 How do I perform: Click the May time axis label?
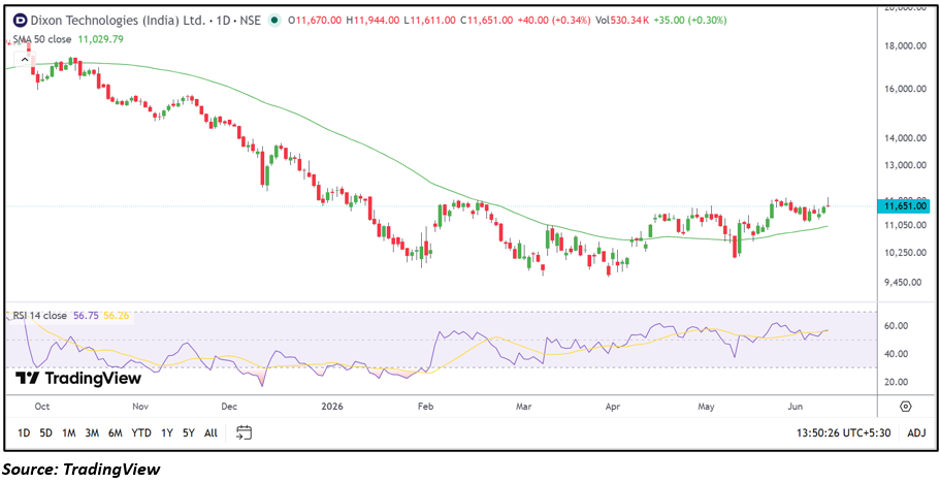tap(707, 407)
